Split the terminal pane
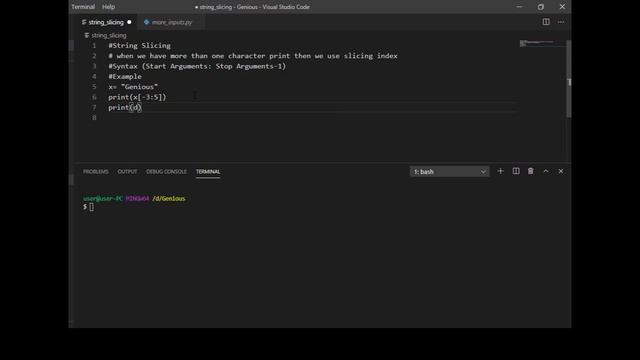 click(x=516, y=171)
